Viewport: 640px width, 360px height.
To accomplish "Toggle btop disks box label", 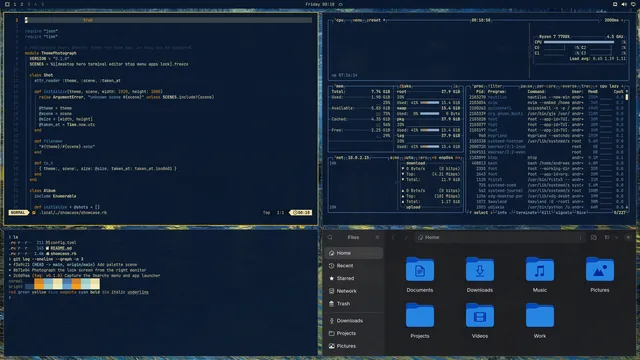I will 406,86.
